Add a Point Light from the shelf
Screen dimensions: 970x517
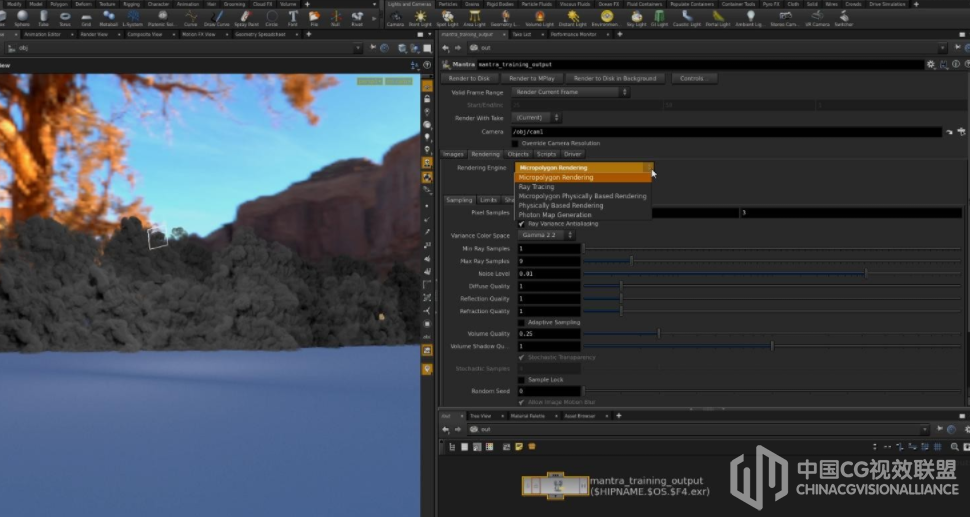[x=421, y=18]
